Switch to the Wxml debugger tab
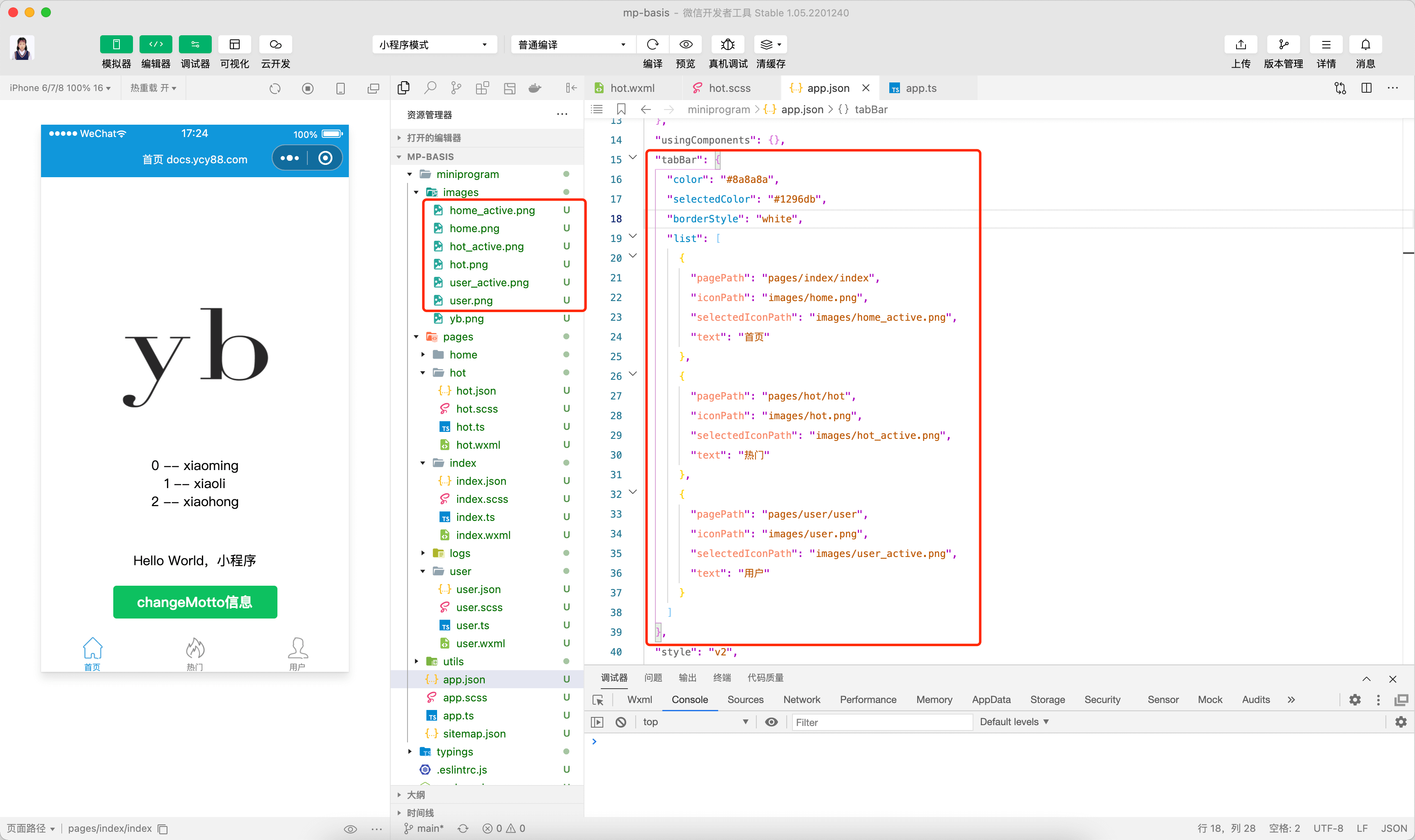The width and height of the screenshot is (1415, 840). click(x=639, y=700)
